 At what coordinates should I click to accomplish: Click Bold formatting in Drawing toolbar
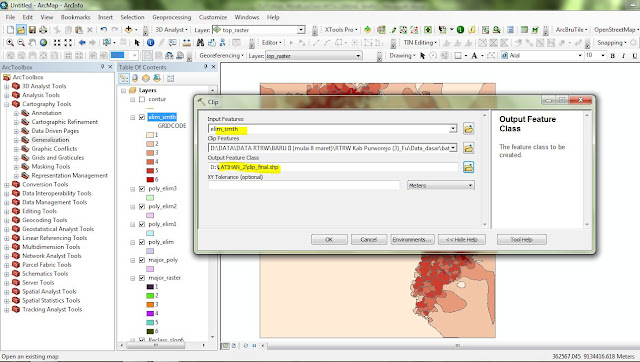tap(613, 56)
